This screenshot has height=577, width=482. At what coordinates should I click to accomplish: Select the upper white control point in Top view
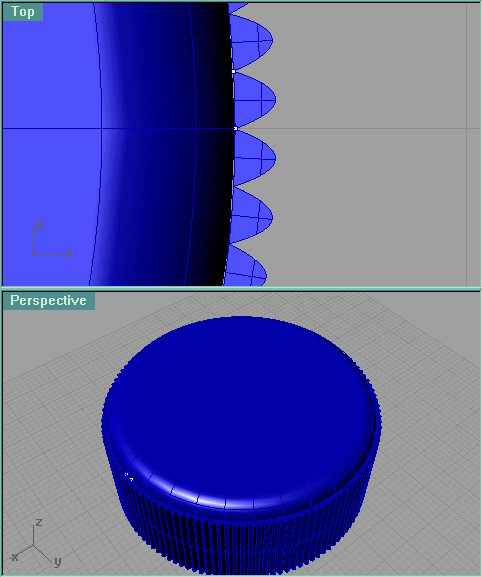pyautogui.click(x=234, y=71)
